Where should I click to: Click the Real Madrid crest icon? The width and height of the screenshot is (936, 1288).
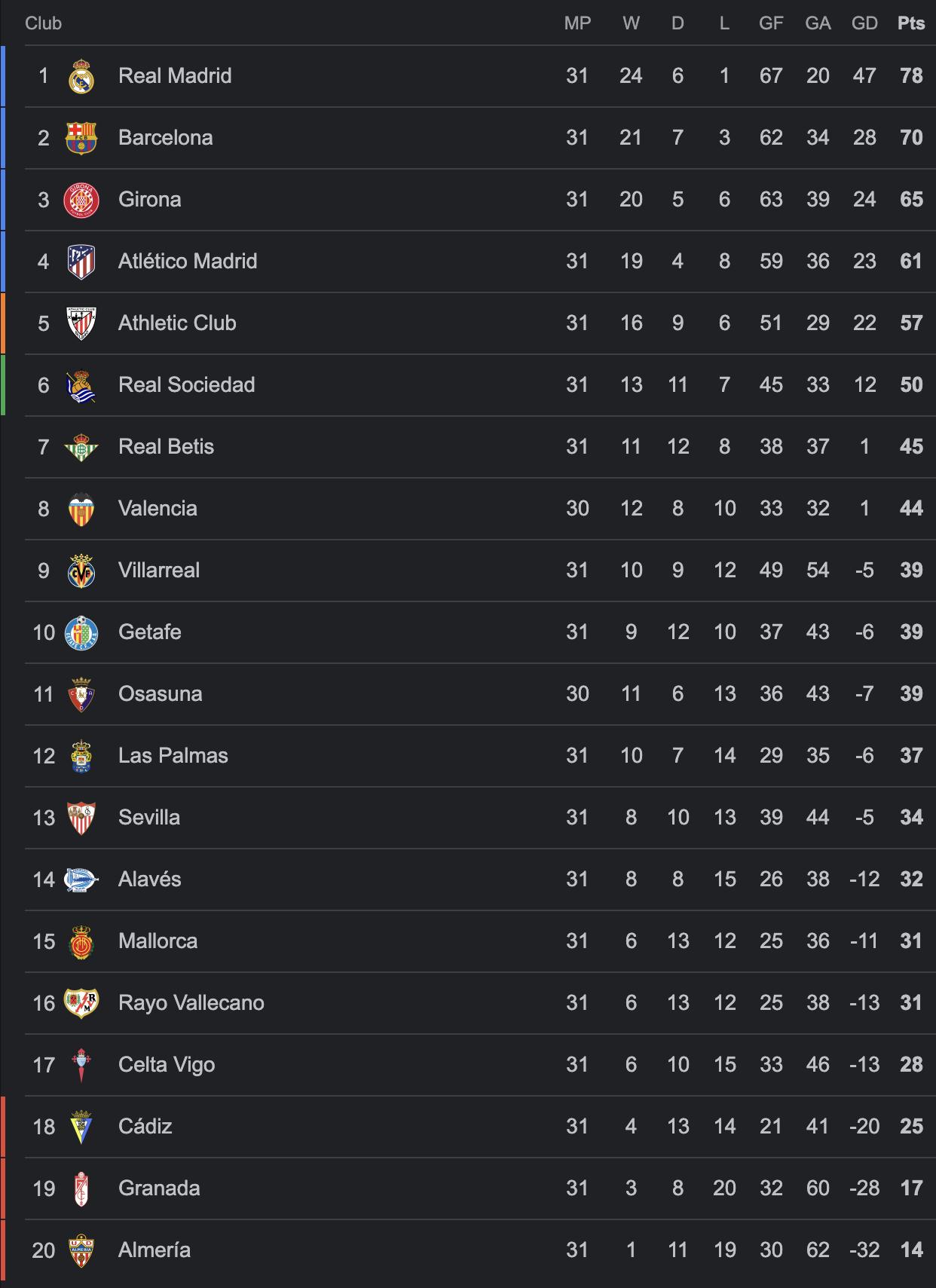pyautogui.click(x=81, y=76)
